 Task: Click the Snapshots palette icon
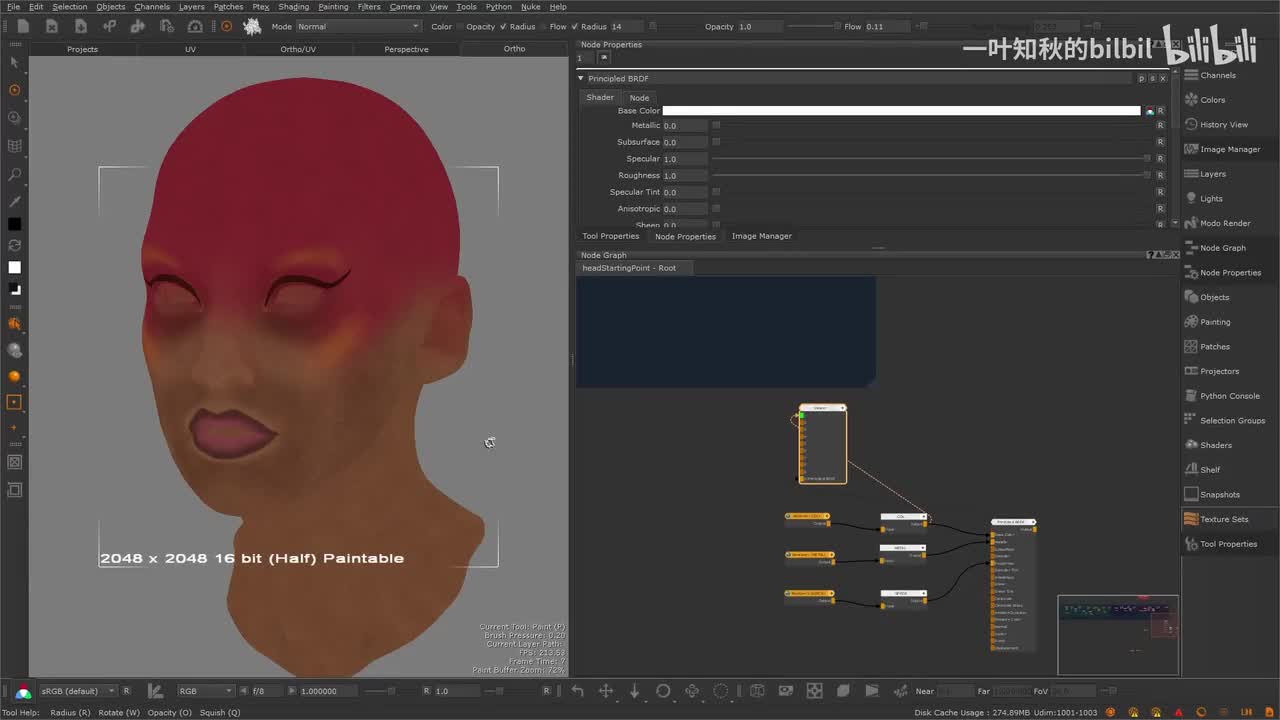(1191, 494)
